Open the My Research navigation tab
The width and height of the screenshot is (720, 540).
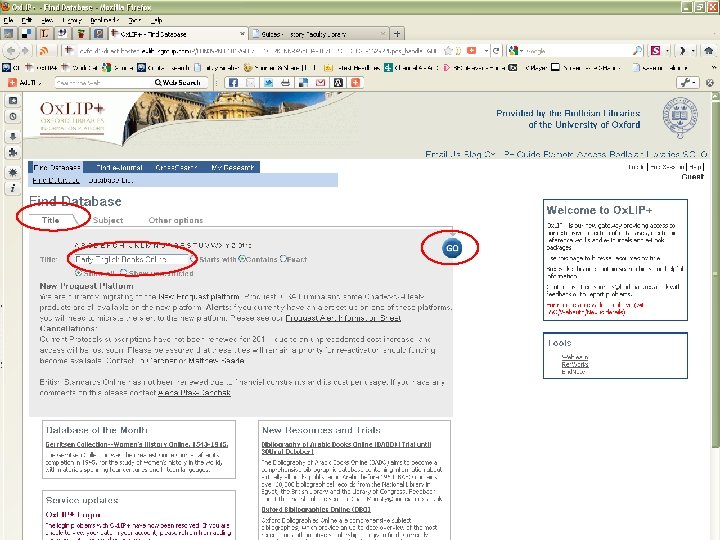(232, 167)
